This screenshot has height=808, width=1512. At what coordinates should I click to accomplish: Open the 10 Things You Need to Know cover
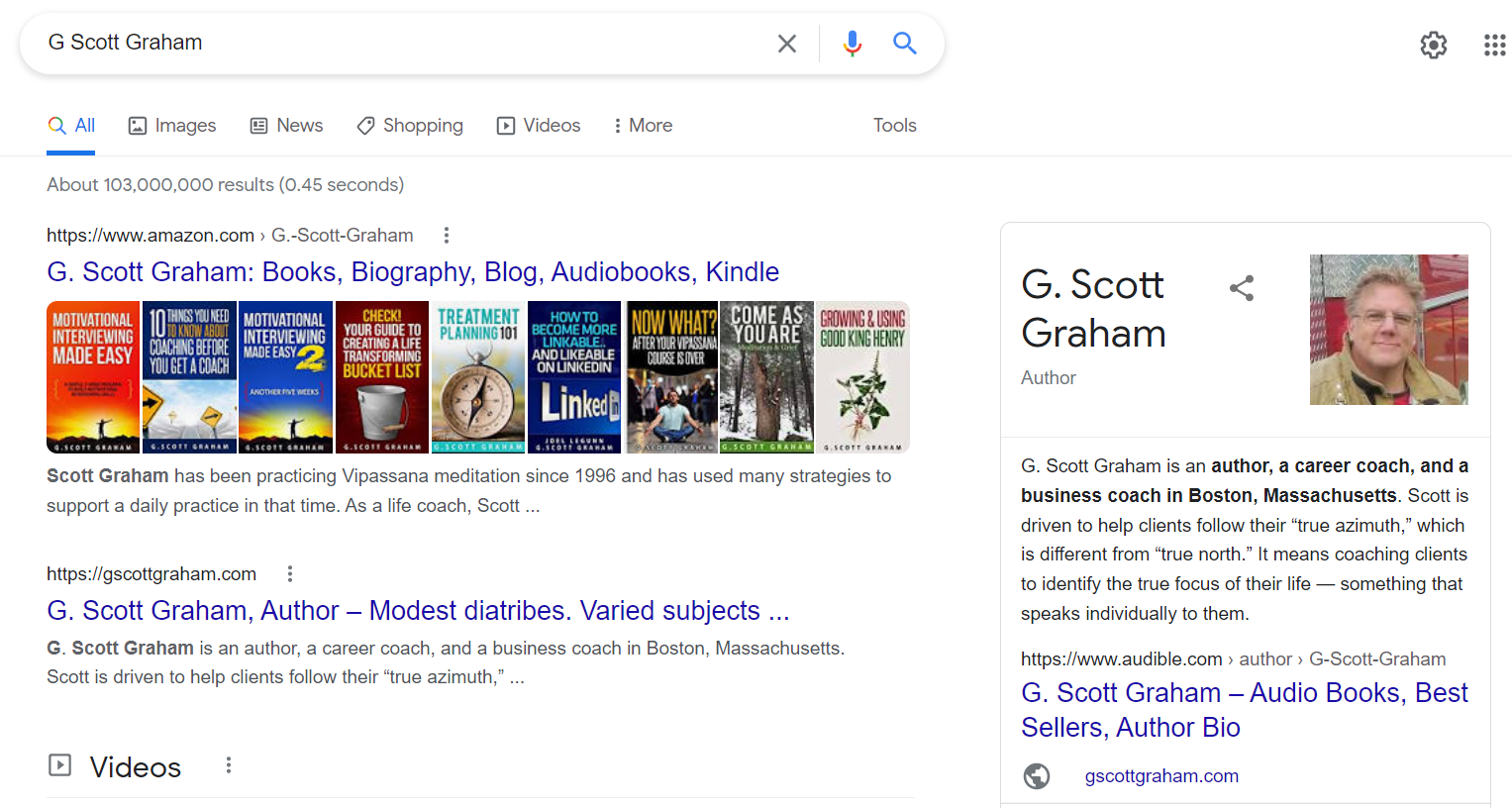(189, 377)
